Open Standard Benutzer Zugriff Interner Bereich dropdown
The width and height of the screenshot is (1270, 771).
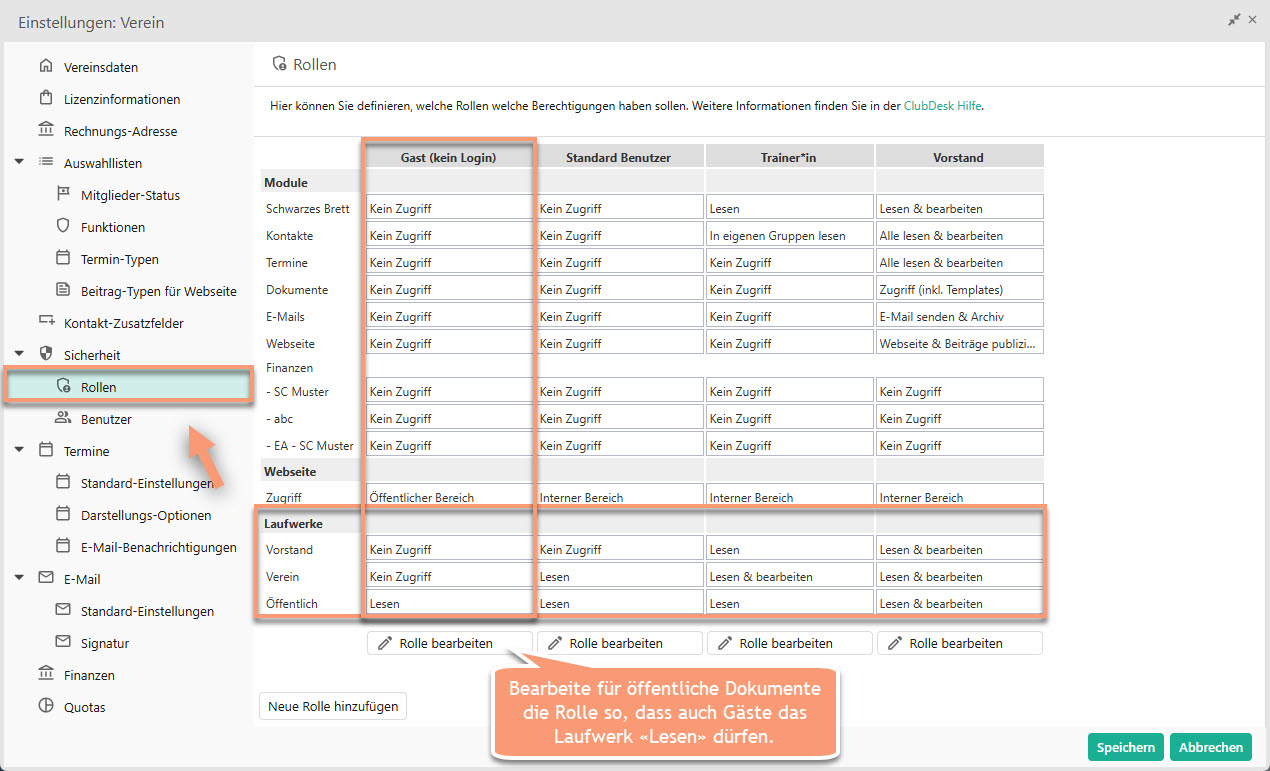[x=620, y=497]
